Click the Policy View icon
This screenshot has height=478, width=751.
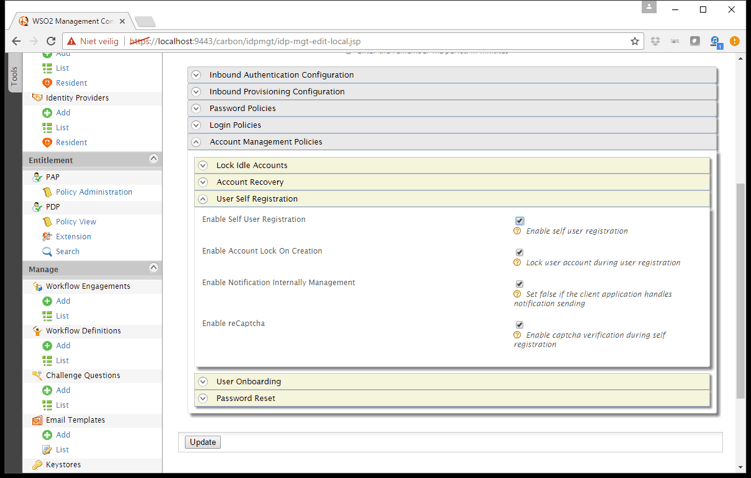(47, 222)
